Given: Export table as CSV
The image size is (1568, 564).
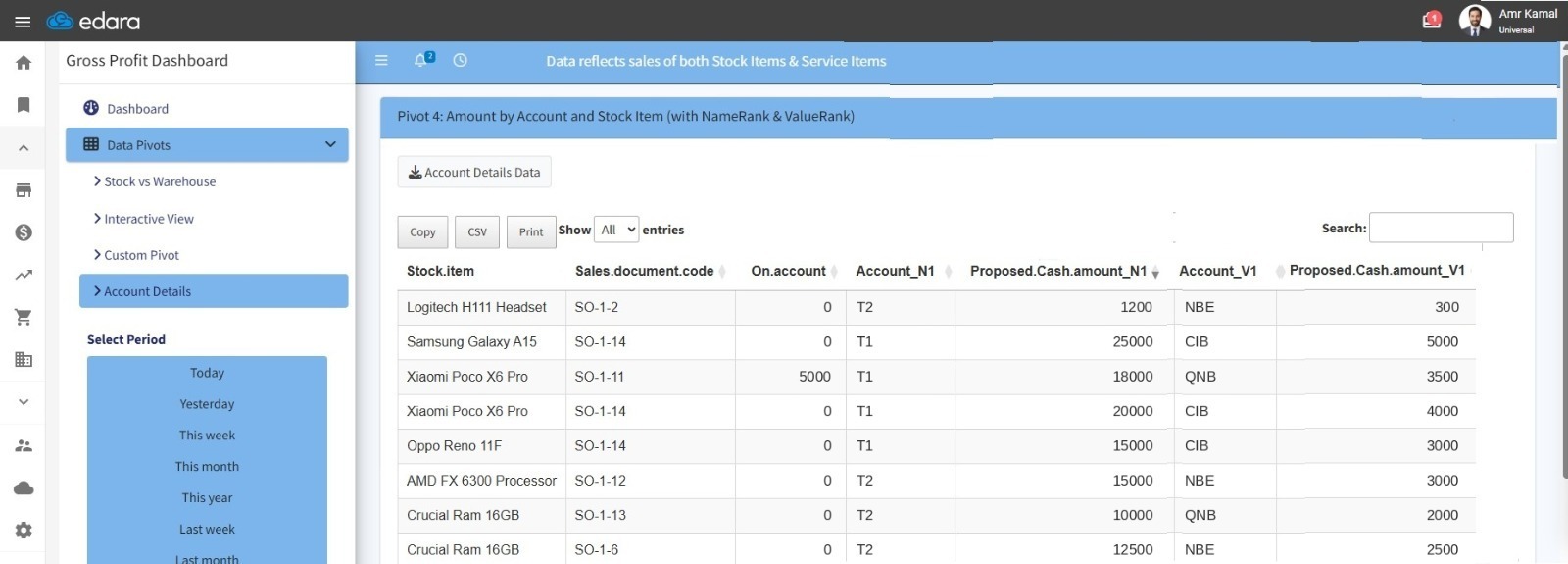Looking at the screenshot, I should (477, 232).
